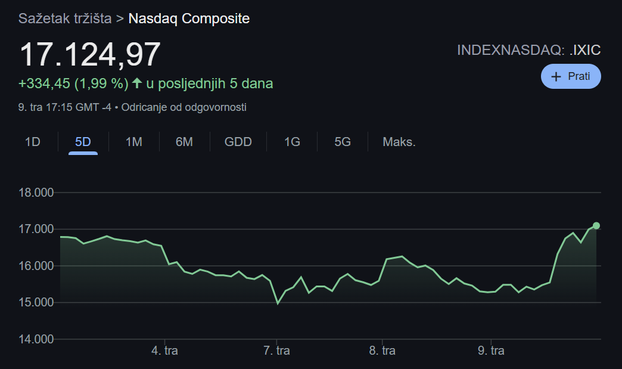Click the u posljednjih 5 dana text
This screenshot has height=369, width=622.
click(x=209, y=84)
